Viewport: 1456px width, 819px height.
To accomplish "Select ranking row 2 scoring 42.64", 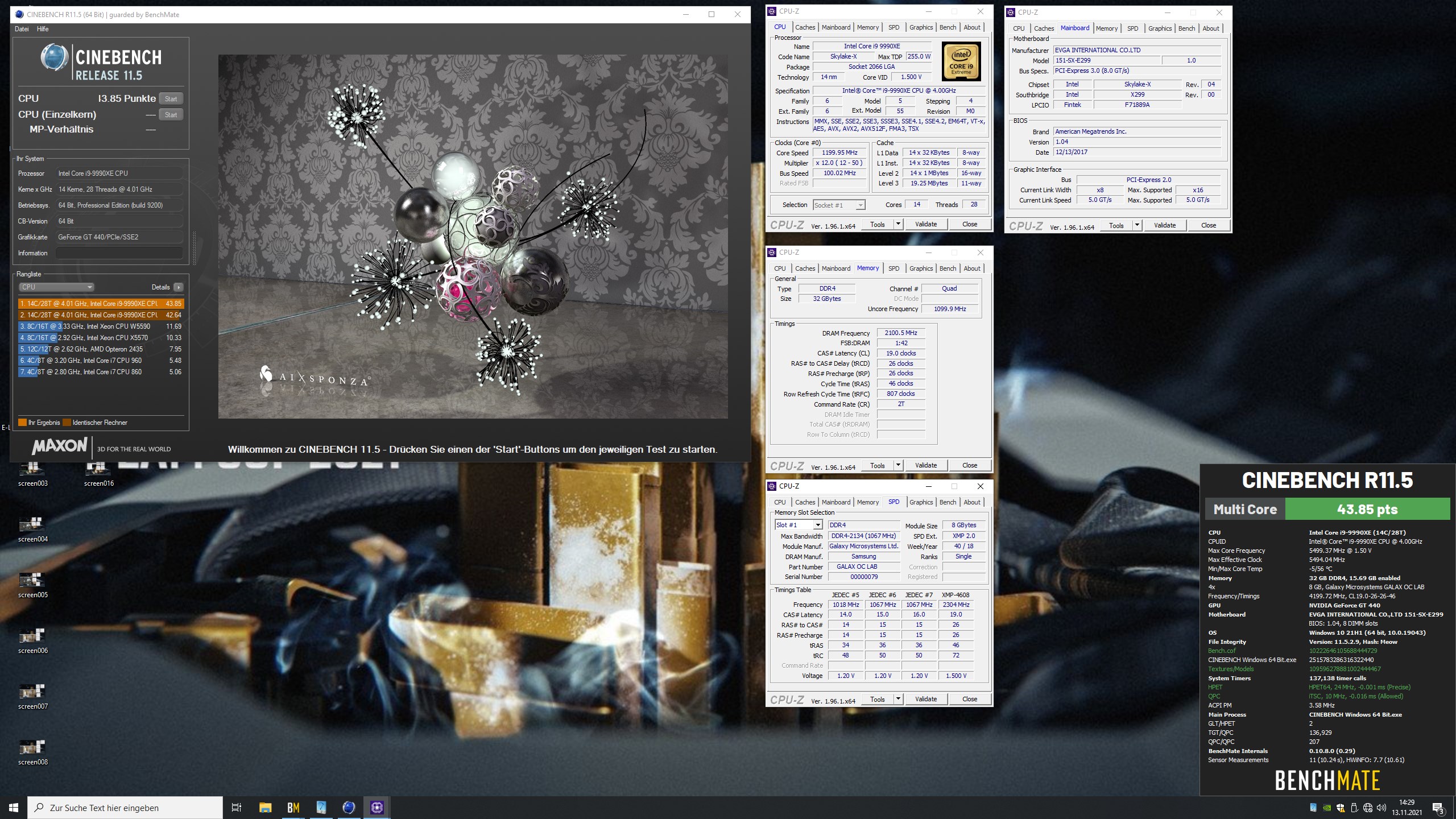I will tap(101, 315).
